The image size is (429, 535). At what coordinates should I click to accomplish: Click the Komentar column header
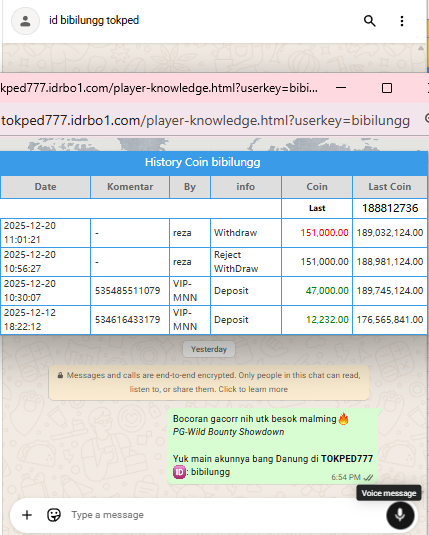[130, 187]
